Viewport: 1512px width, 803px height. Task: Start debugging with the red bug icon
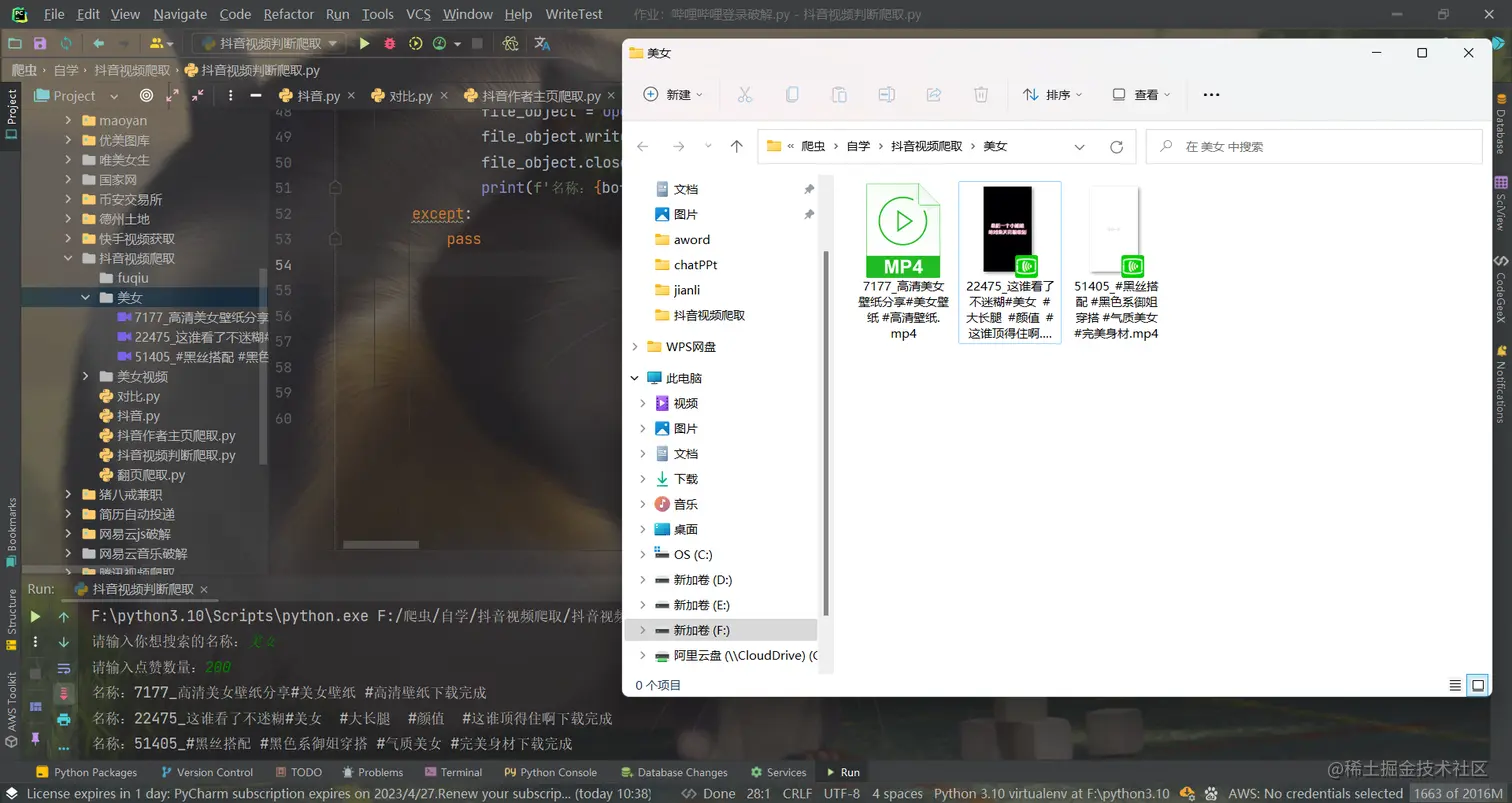(x=390, y=44)
